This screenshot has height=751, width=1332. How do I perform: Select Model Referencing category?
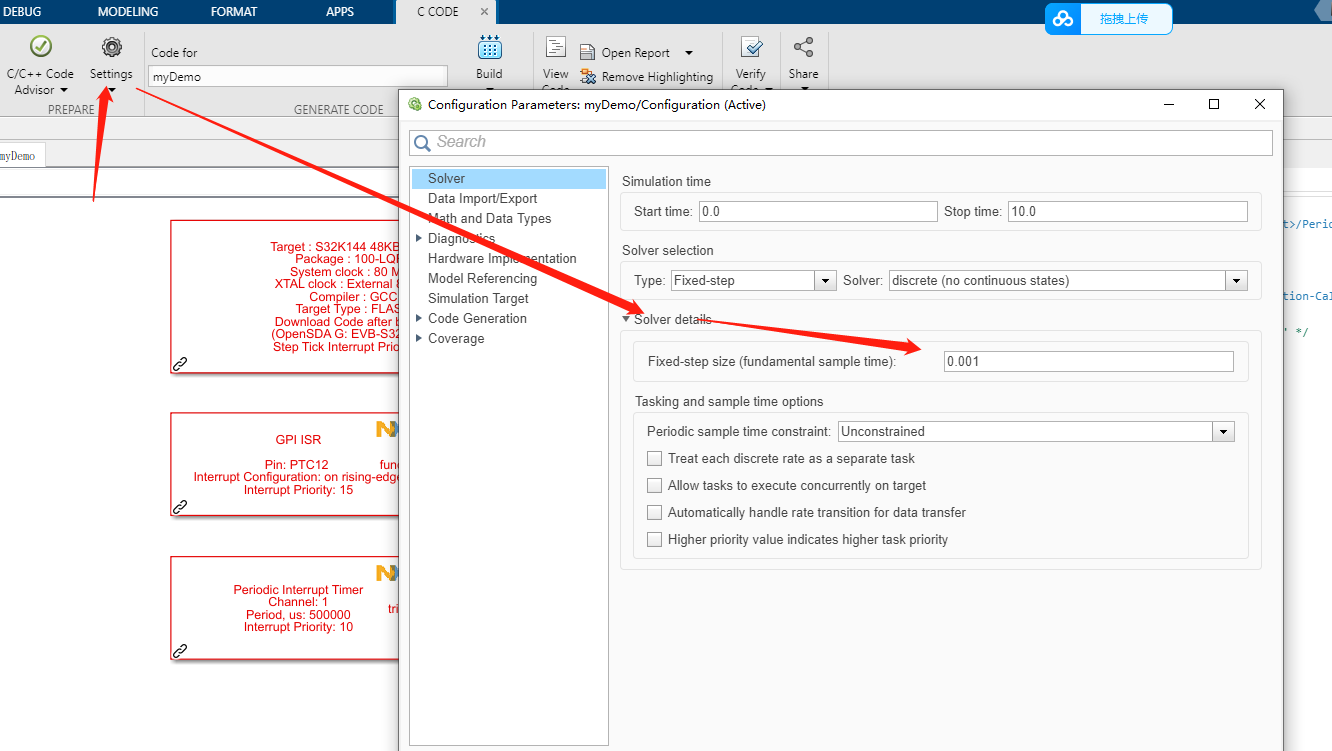coord(482,278)
